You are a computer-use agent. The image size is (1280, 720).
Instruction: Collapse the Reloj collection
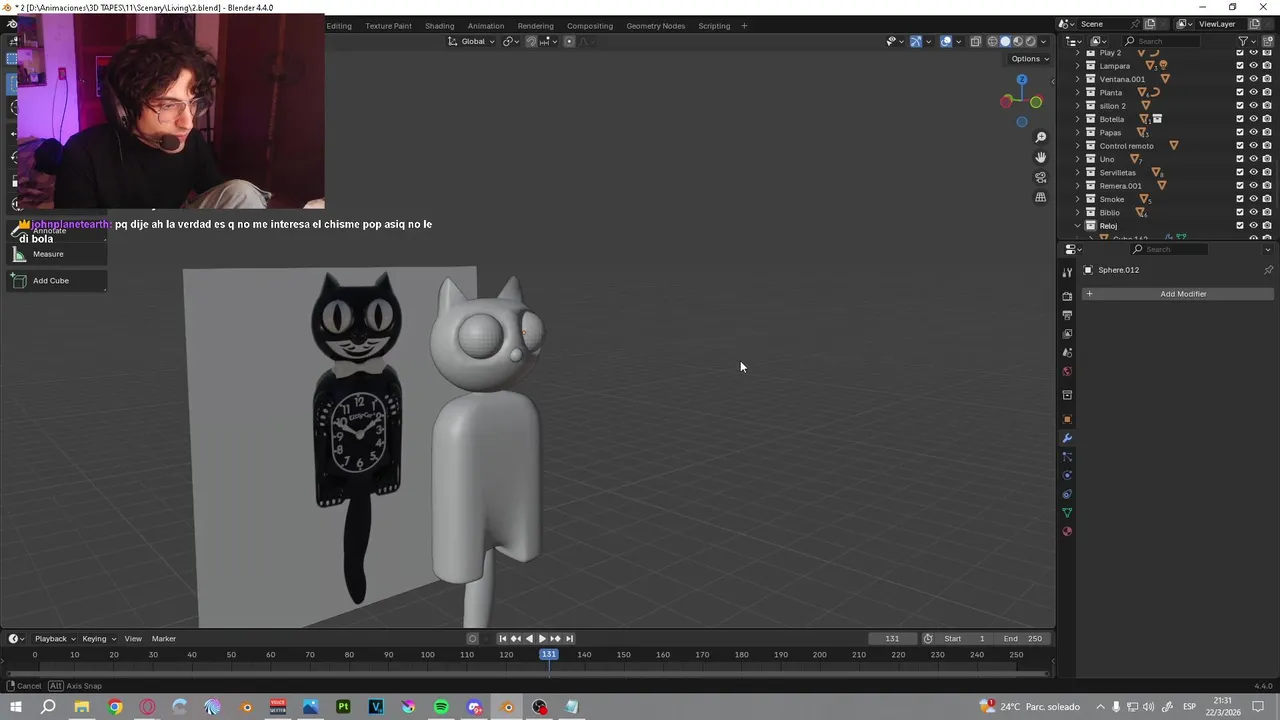[x=1078, y=226]
